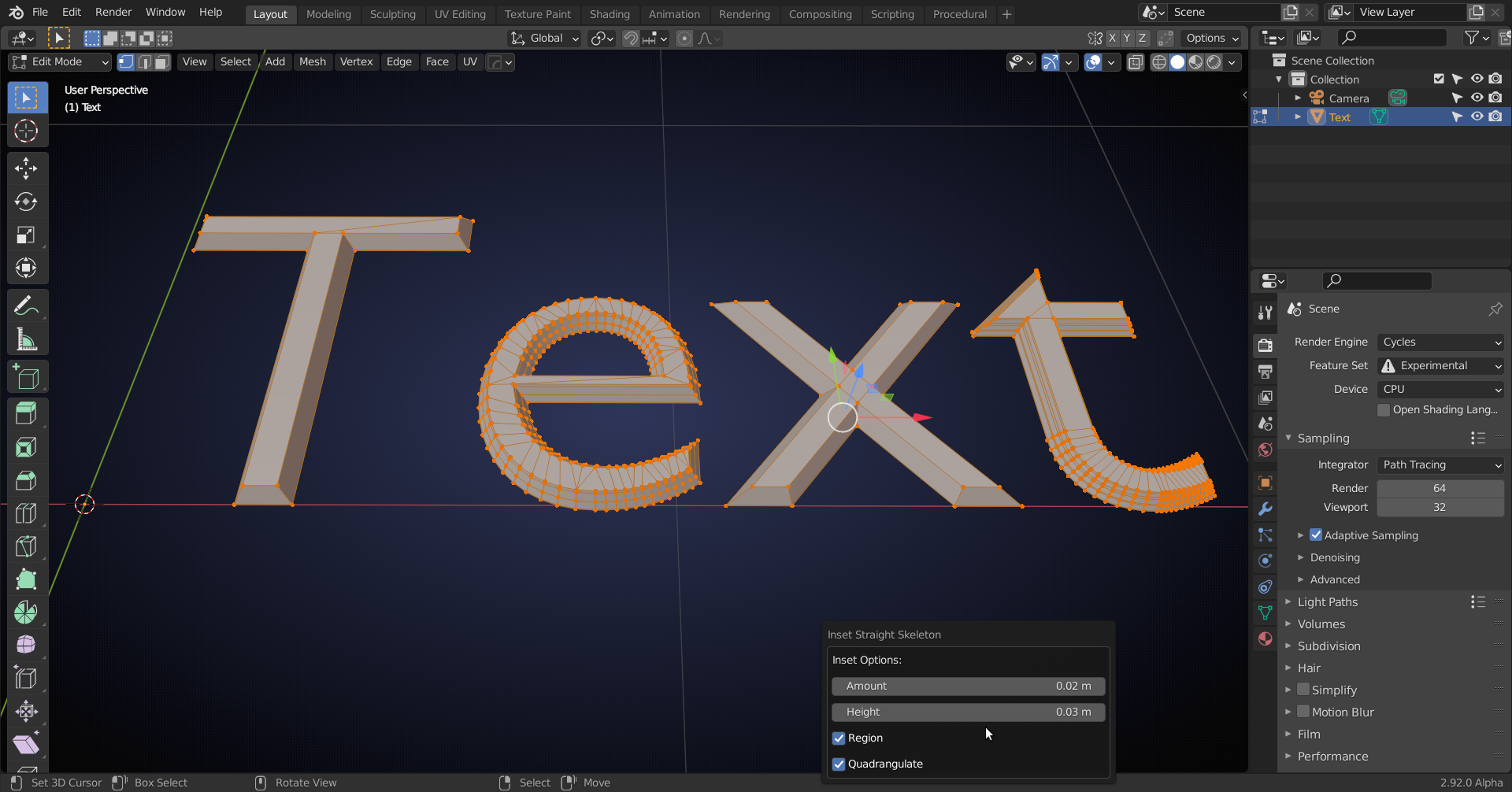The height and width of the screenshot is (792, 1512).
Task: Pick the Measure tool
Action: 26,340
